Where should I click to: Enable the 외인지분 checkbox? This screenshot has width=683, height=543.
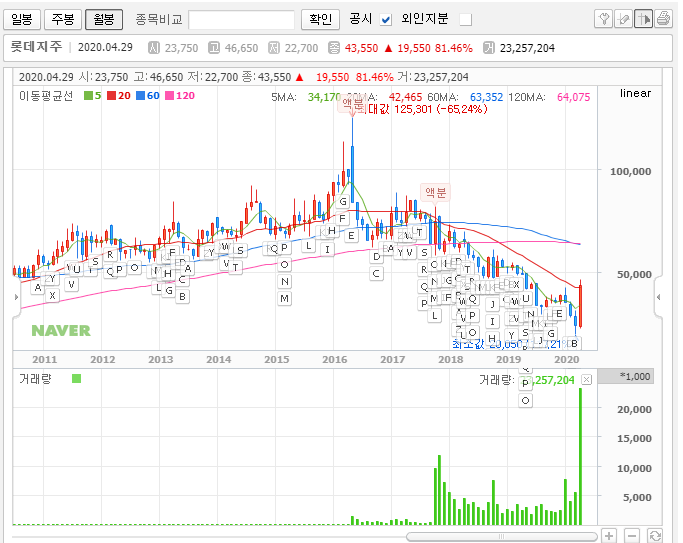pos(466,20)
